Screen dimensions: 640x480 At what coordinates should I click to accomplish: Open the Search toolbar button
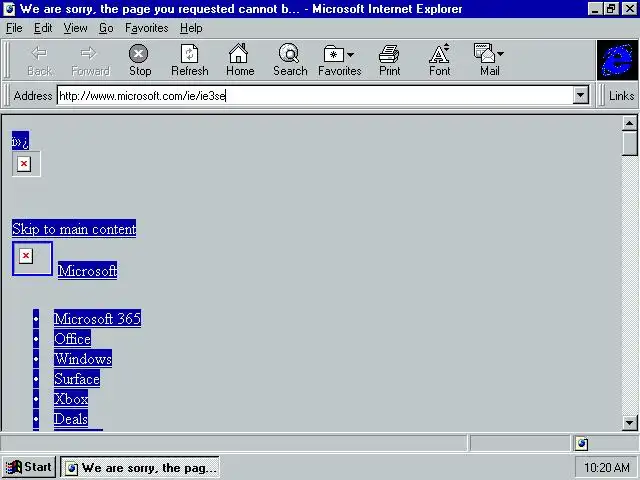290,61
